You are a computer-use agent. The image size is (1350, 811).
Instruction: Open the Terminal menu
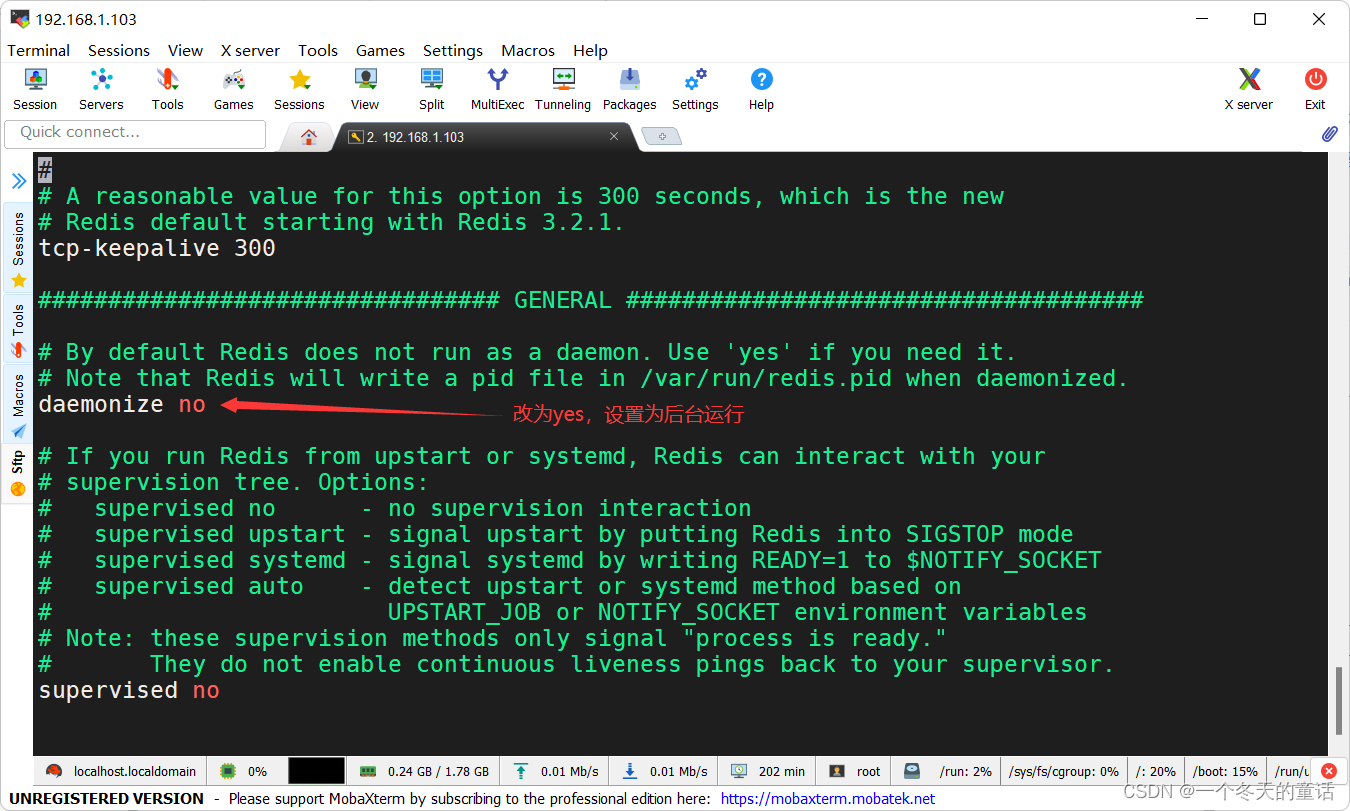(38, 50)
